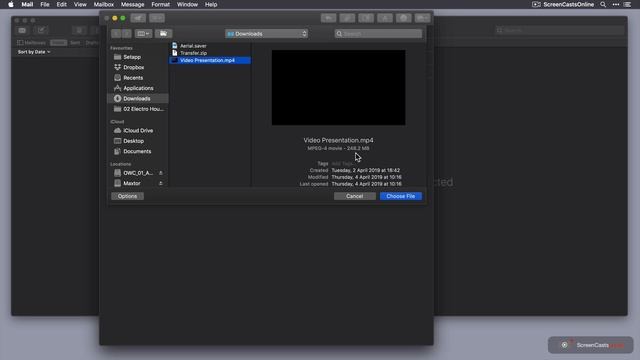Click the black video preview thumbnail
This screenshot has width=640, height=360.
(339, 88)
